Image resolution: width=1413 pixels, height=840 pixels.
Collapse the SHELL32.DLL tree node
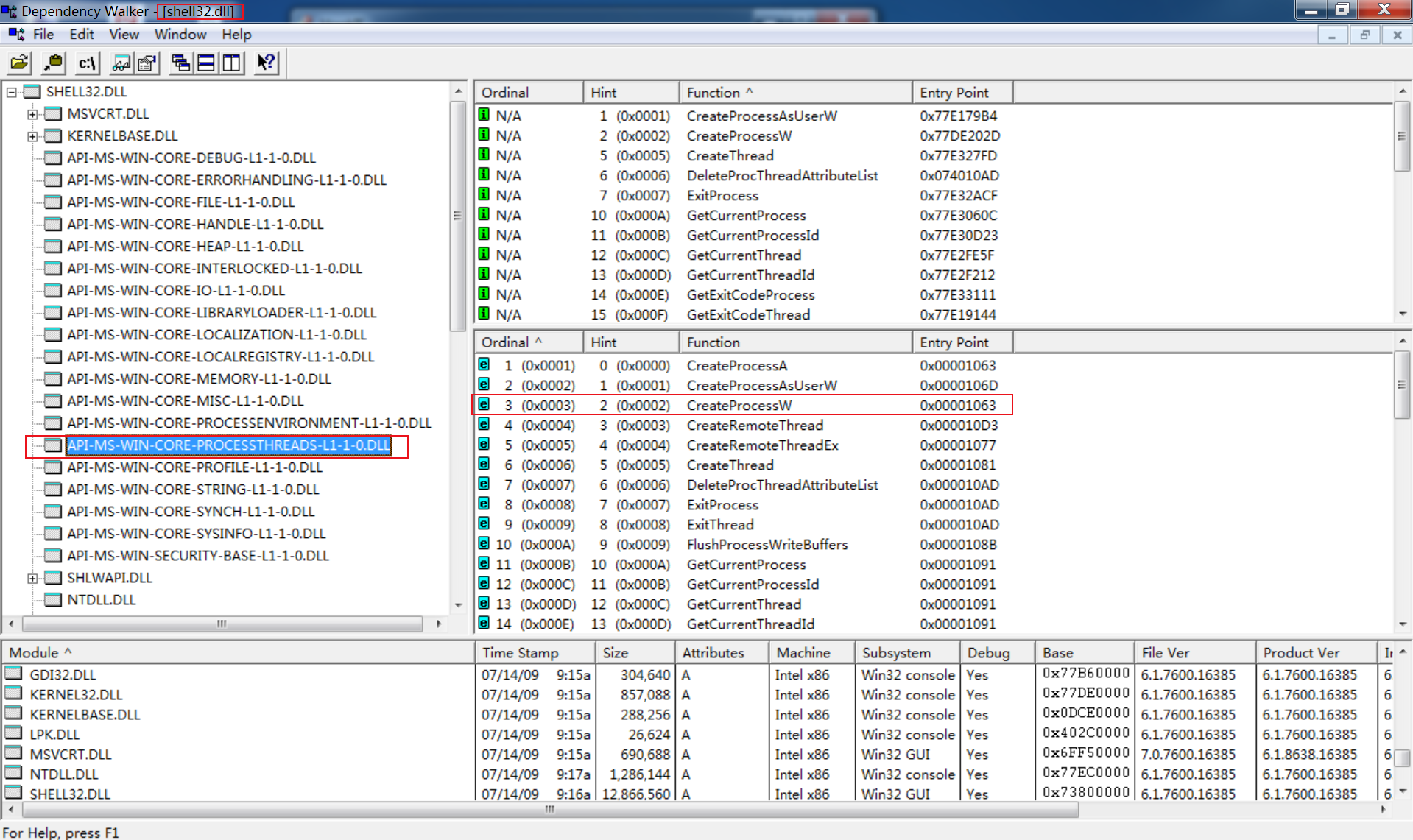[10, 91]
